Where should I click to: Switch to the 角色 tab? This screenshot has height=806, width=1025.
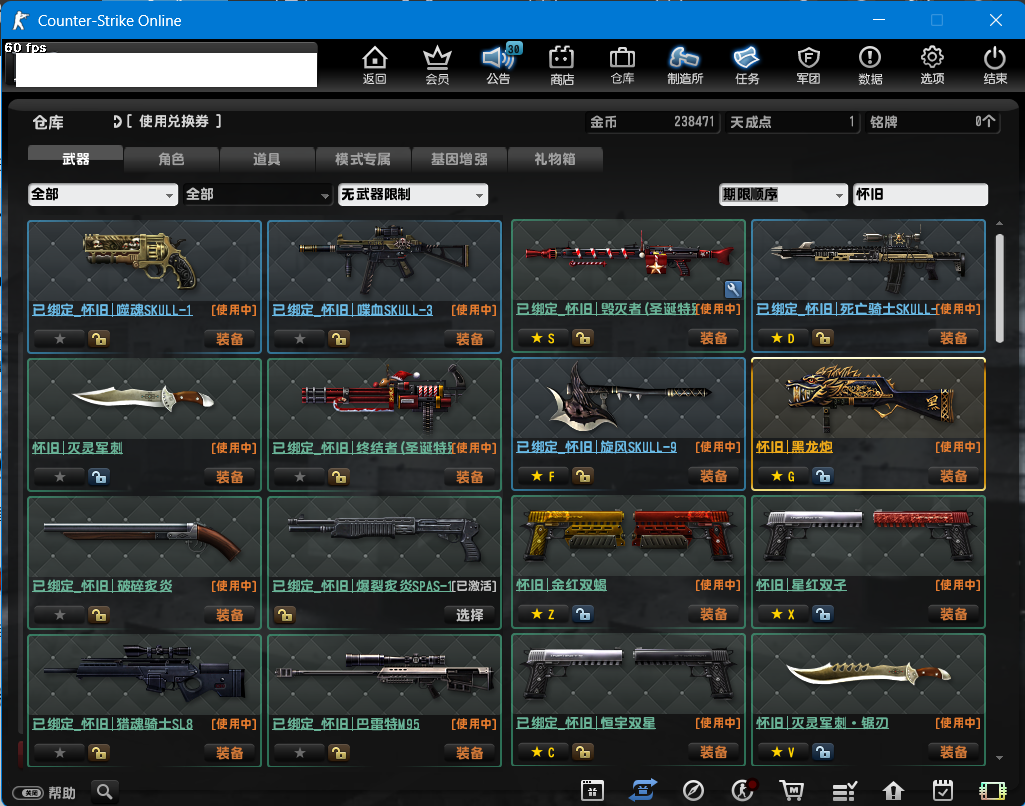coord(171,159)
